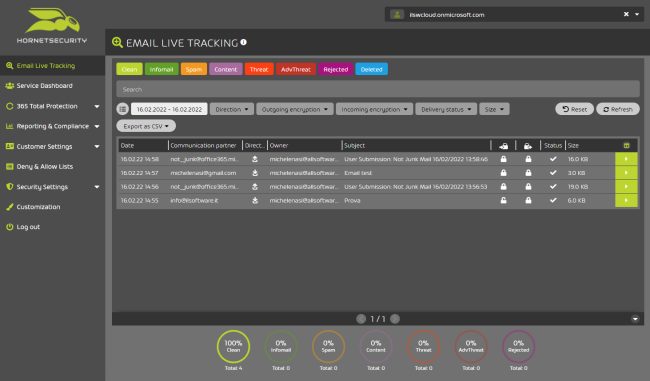The image size is (650, 381).
Task: Click the 0% AdvThreat statistics circle
Action: [x=471, y=347]
